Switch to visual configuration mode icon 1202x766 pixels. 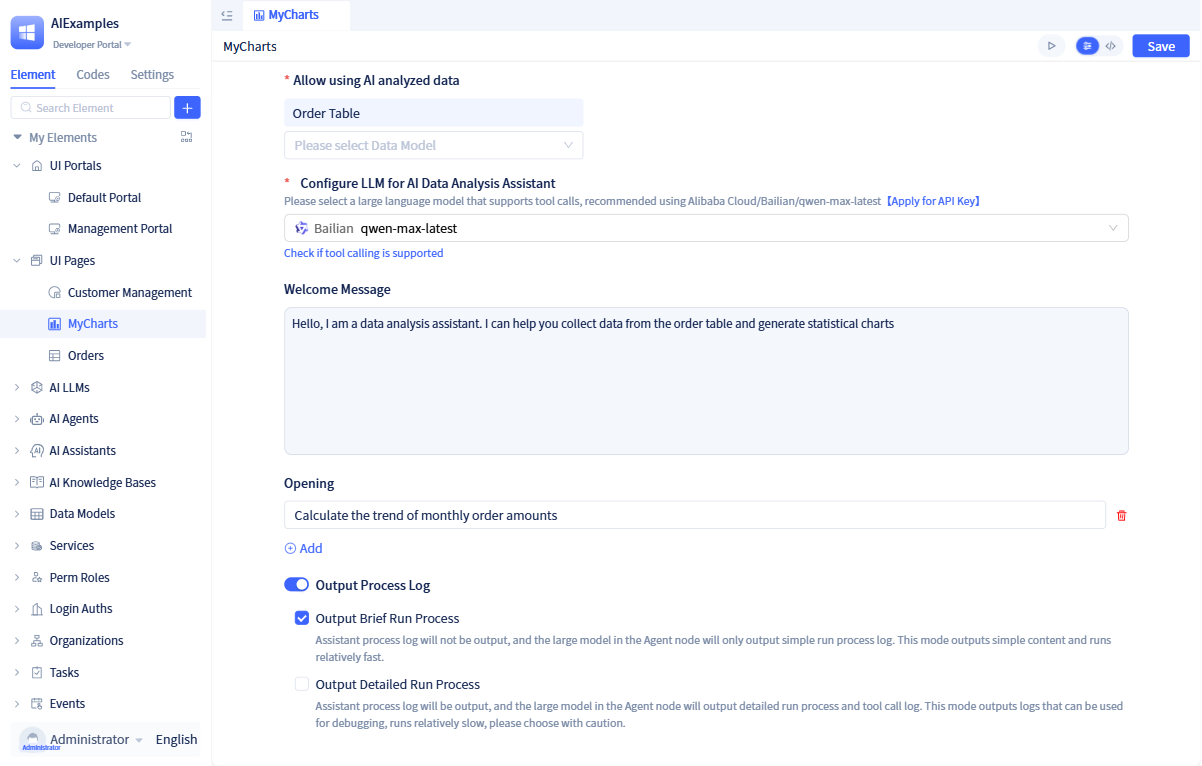tap(1087, 46)
